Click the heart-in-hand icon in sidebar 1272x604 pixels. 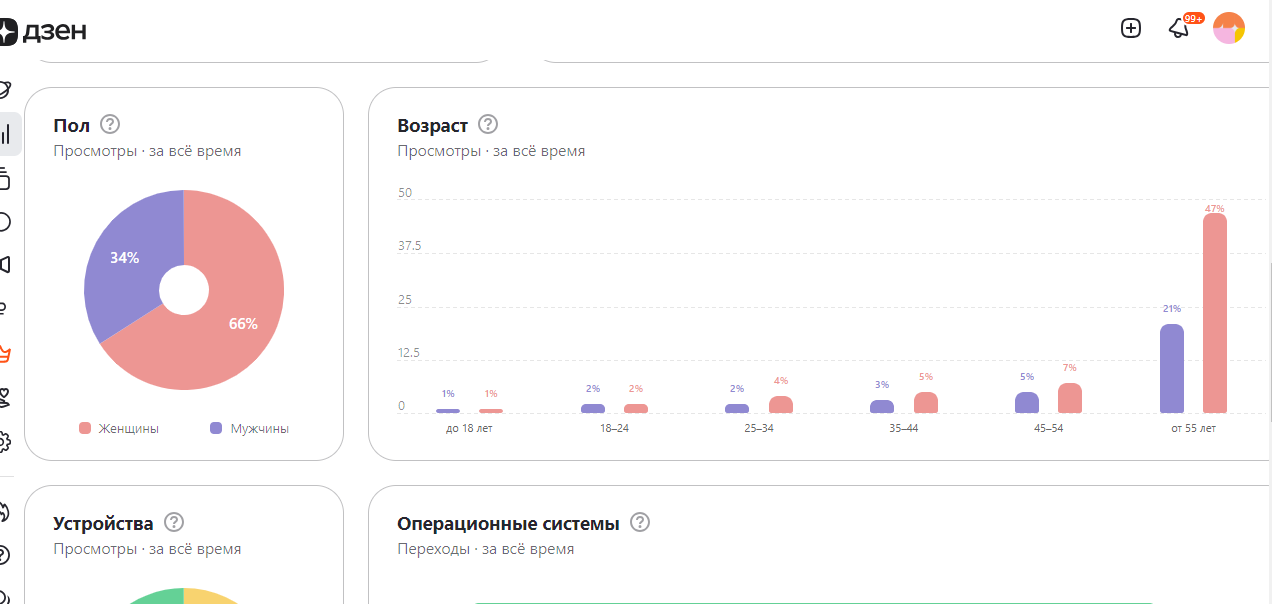(5, 397)
